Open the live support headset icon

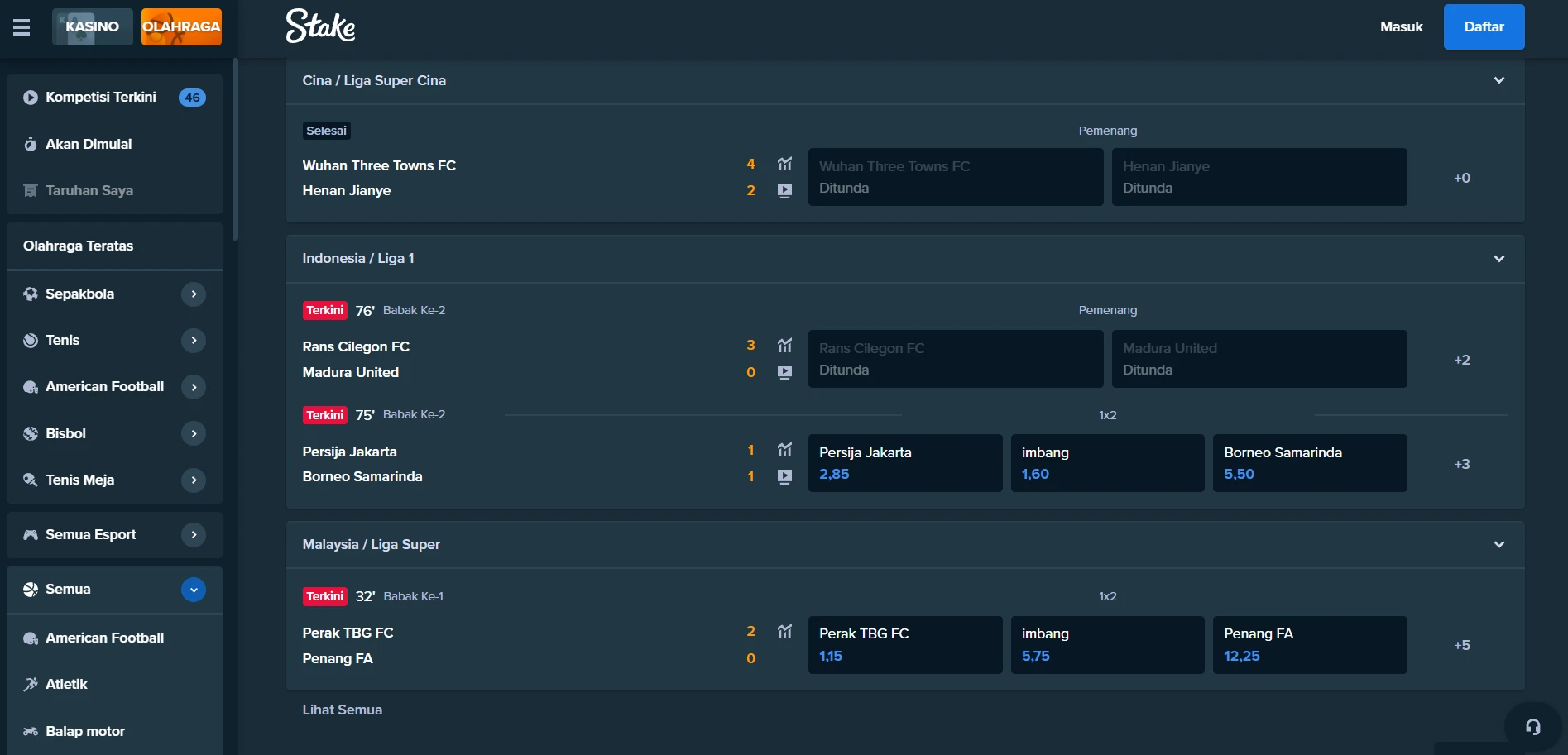(1532, 727)
